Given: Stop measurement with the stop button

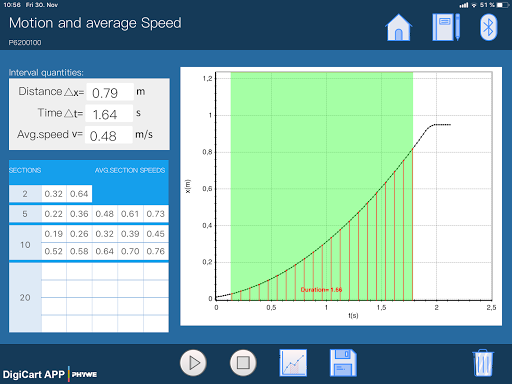Looking at the screenshot, I should 243,363.
